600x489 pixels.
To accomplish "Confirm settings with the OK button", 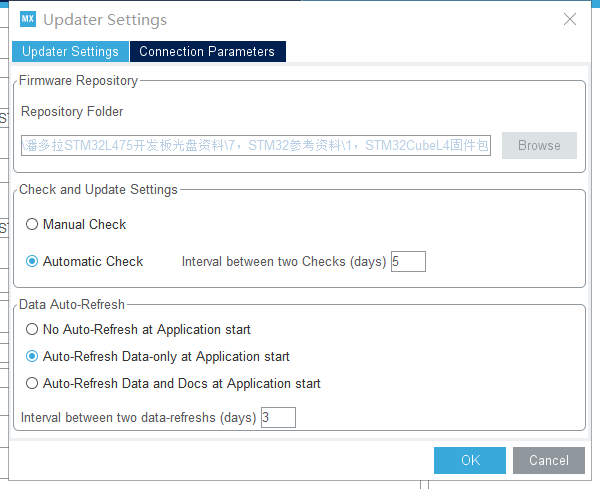I will click(x=470, y=460).
